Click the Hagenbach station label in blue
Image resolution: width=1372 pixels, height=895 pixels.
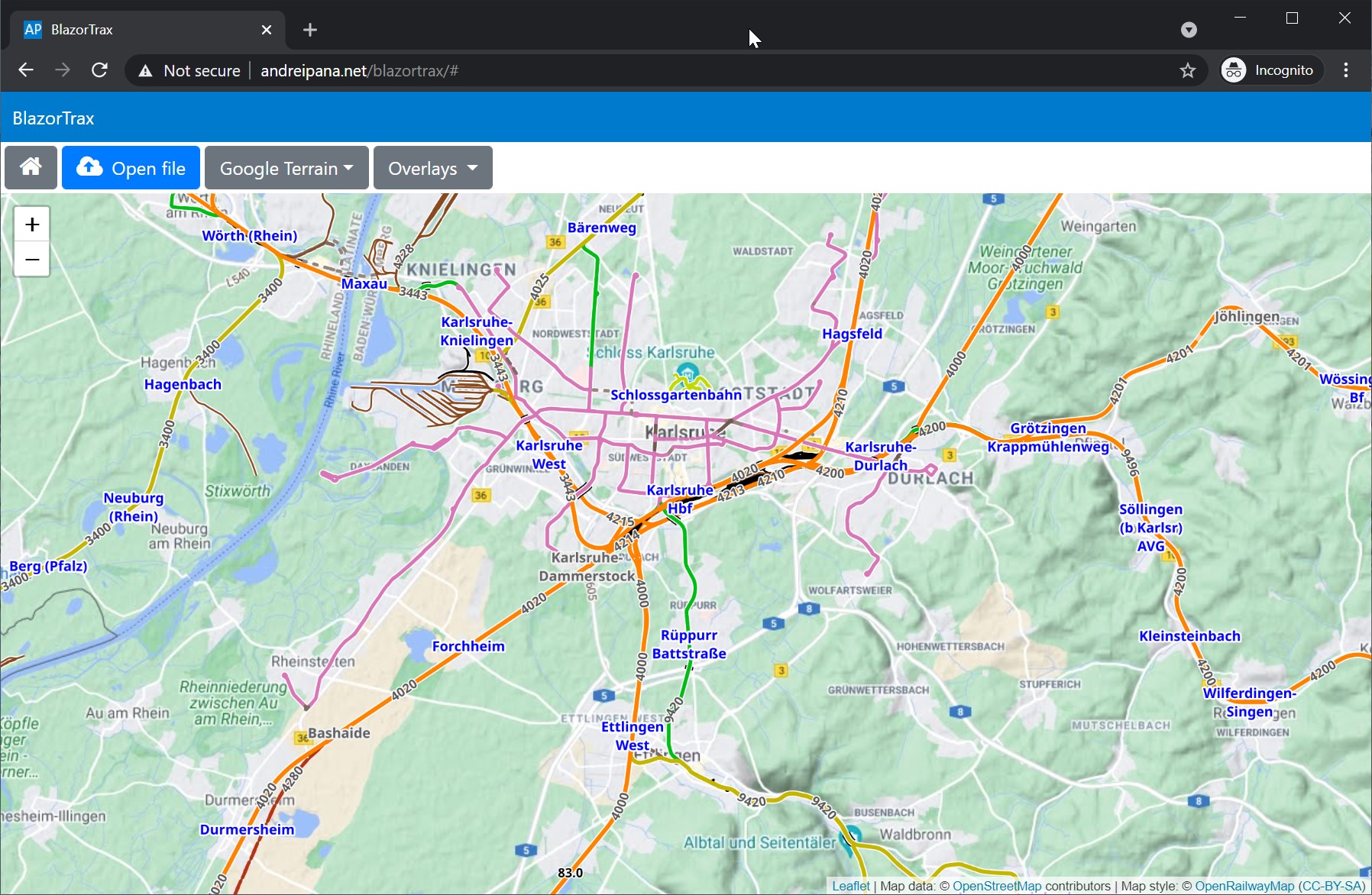tap(183, 384)
